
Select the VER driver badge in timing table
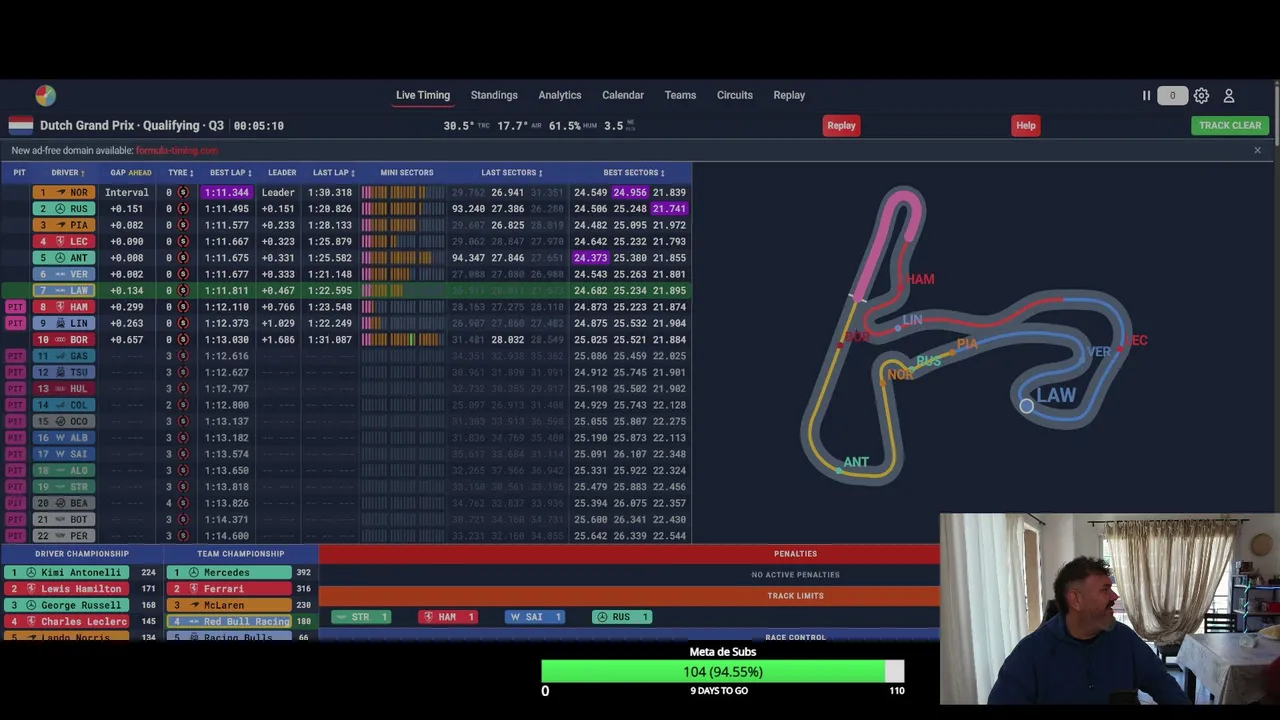64,274
